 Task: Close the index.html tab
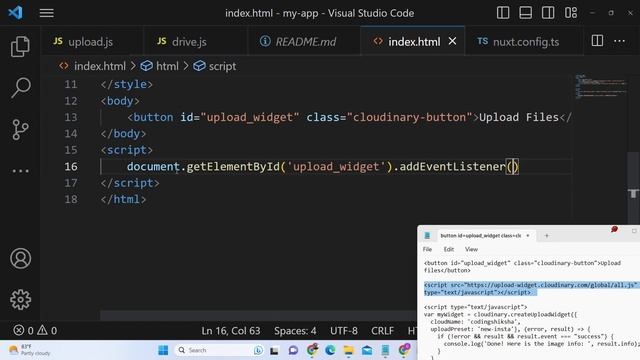point(452,41)
